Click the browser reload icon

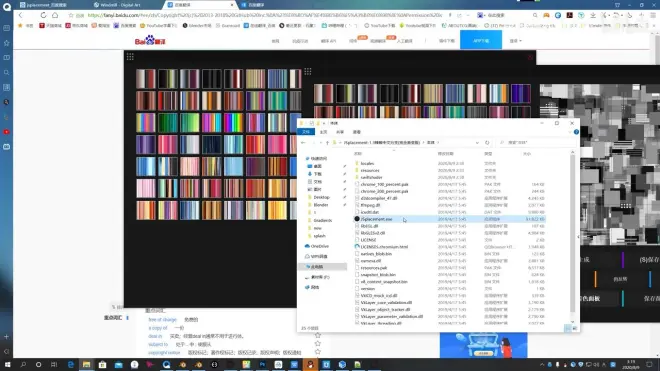point(43,15)
